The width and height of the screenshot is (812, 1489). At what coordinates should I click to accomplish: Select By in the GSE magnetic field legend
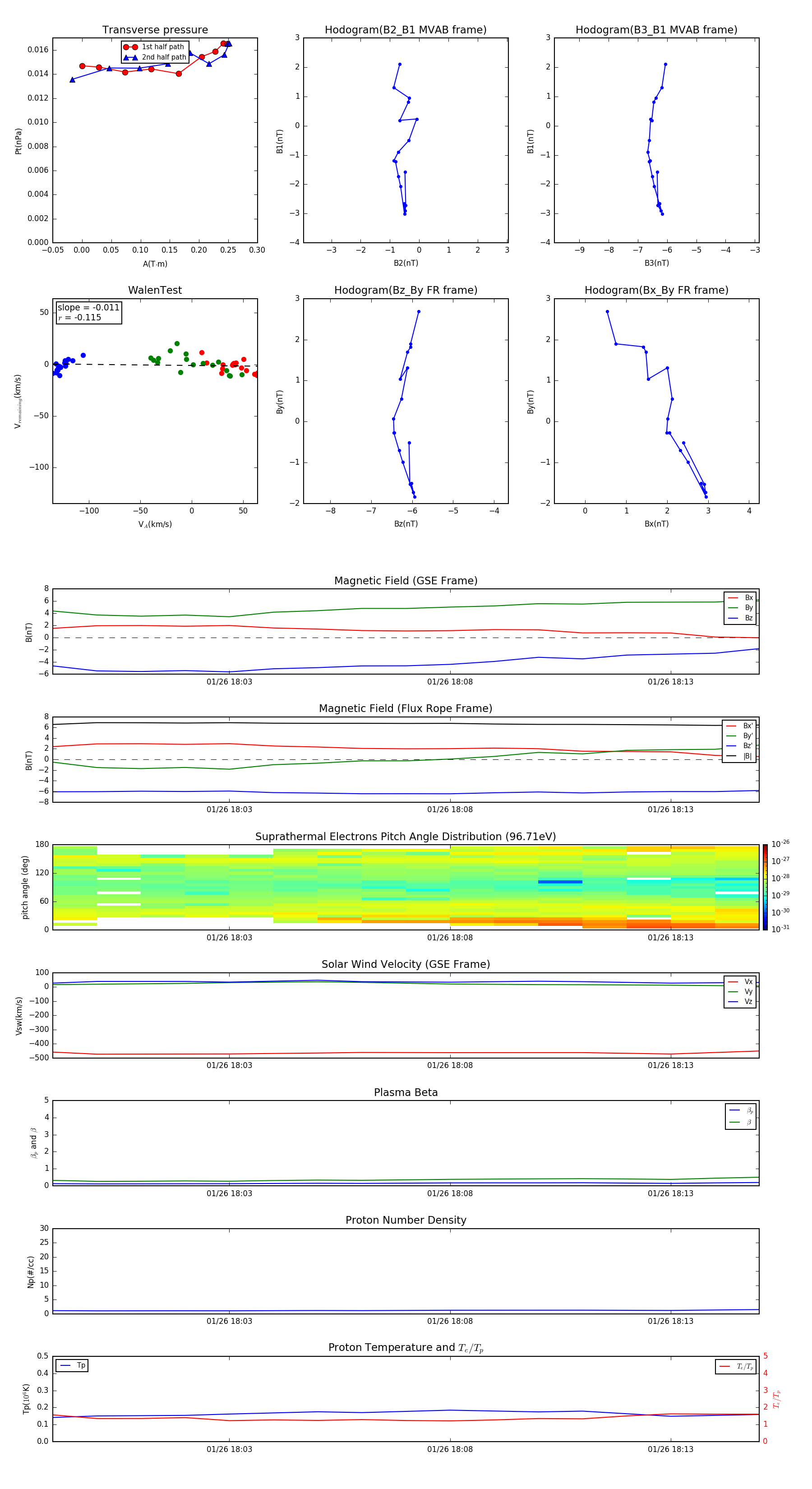[x=740, y=607]
